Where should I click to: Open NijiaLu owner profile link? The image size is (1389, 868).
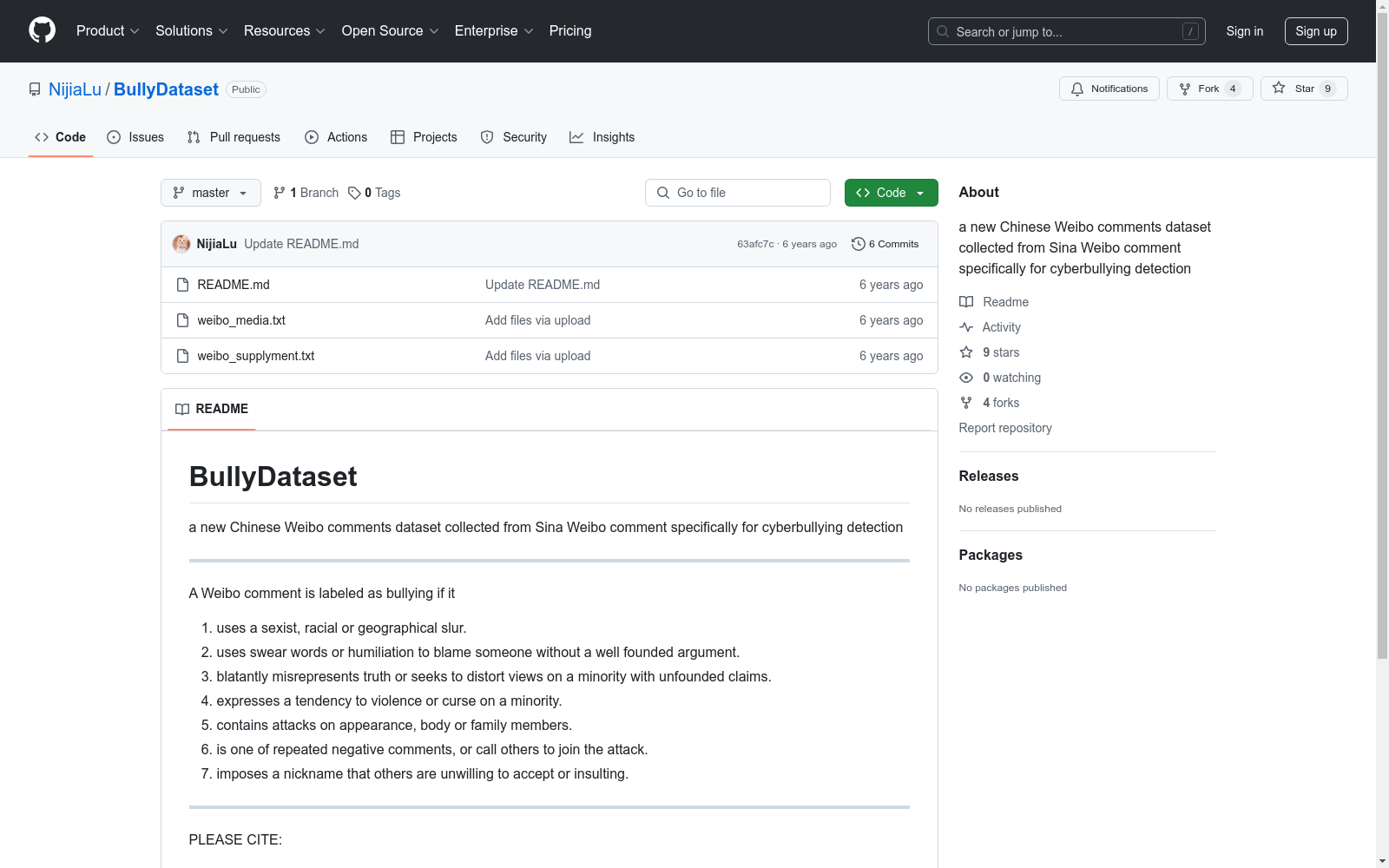click(75, 89)
